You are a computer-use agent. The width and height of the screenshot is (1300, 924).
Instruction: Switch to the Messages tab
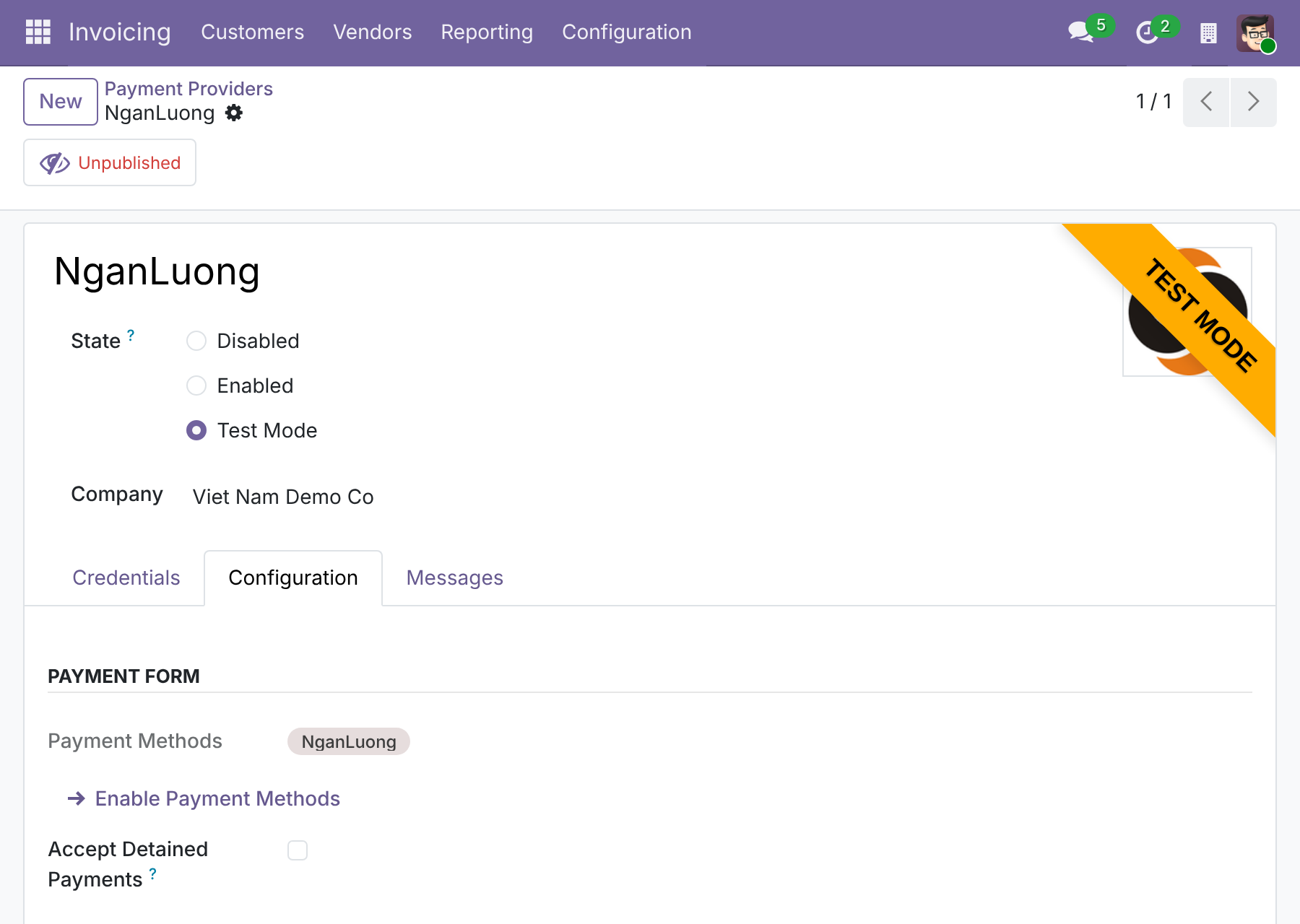pos(455,577)
